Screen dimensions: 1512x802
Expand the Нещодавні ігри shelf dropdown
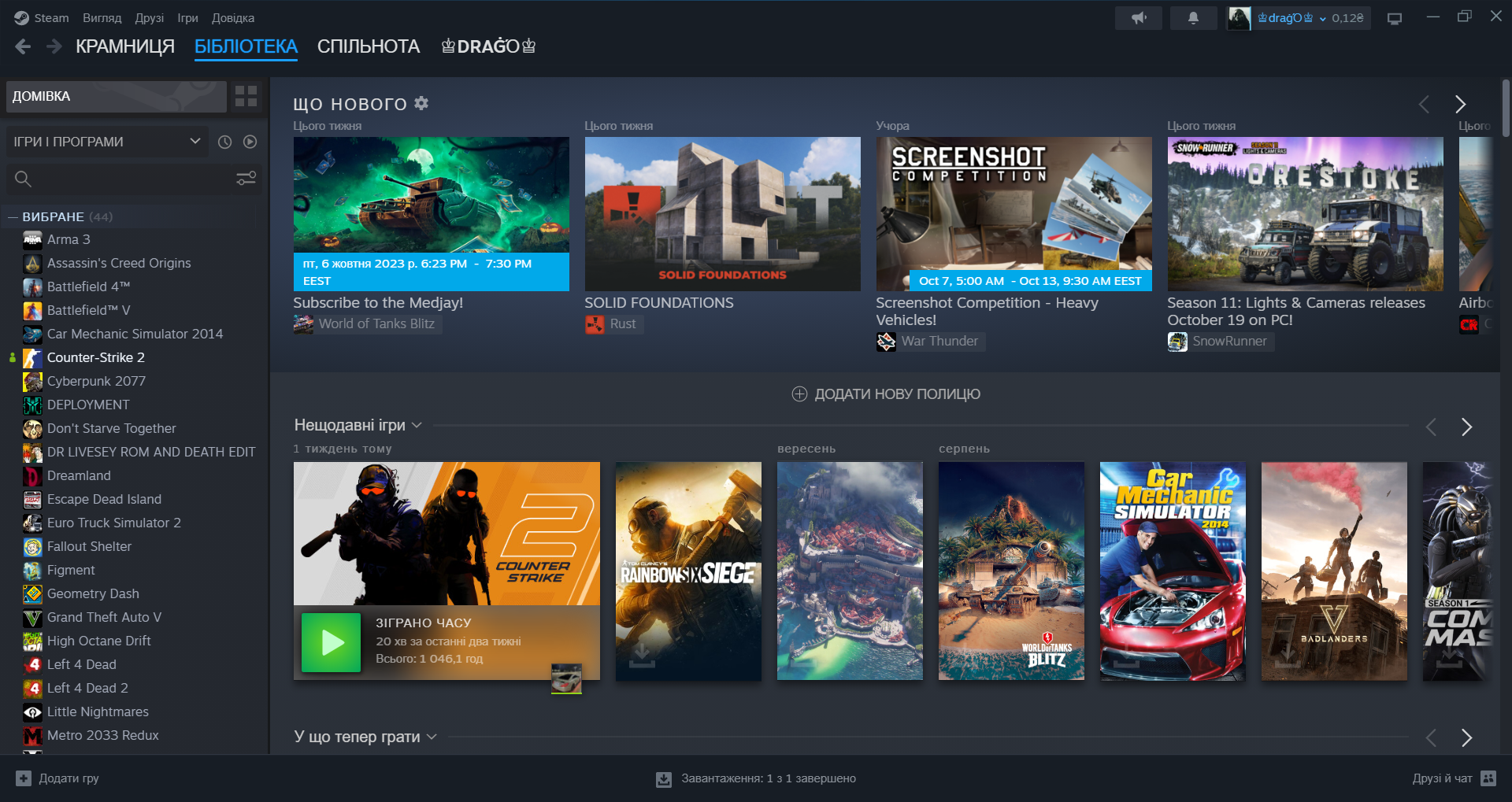pos(417,426)
